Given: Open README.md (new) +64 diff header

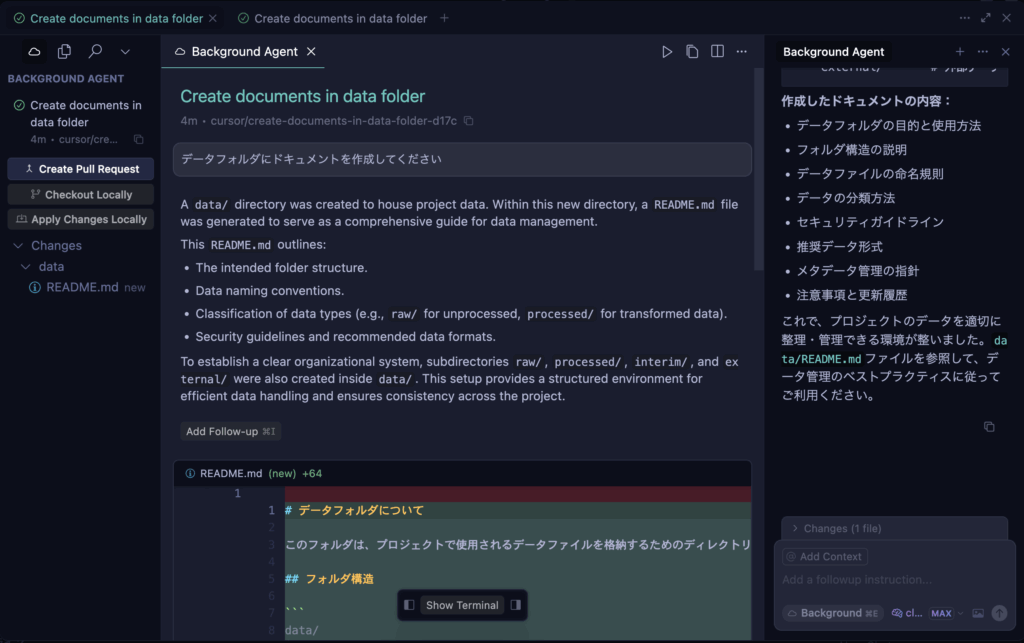Looking at the screenshot, I should click(462, 473).
